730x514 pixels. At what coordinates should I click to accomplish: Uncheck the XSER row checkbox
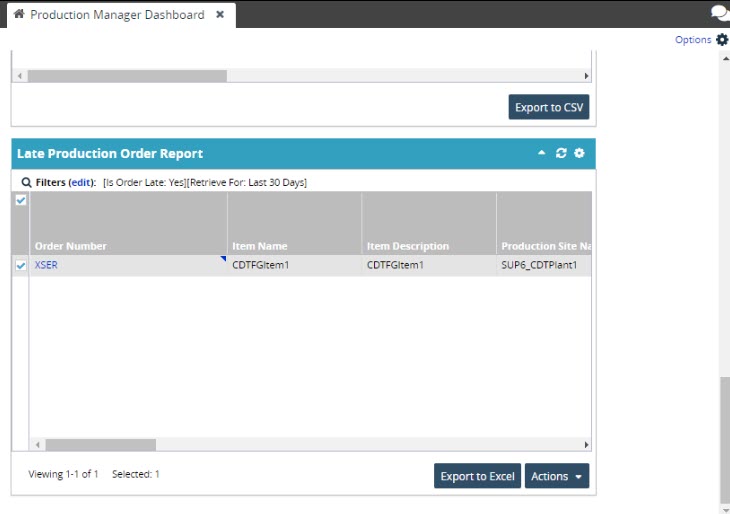(x=21, y=266)
